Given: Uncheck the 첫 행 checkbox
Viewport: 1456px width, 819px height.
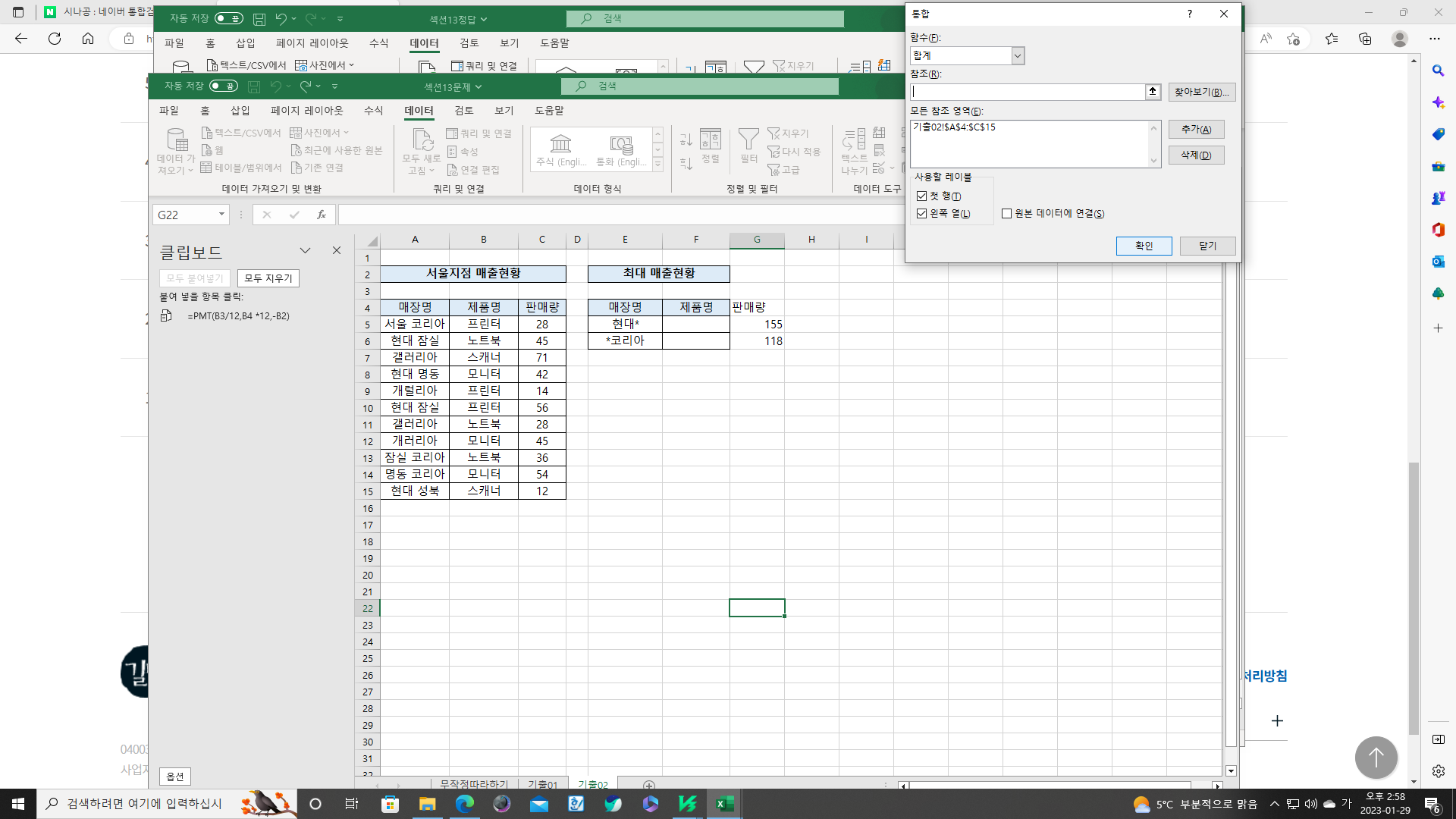Looking at the screenshot, I should 922,196.
